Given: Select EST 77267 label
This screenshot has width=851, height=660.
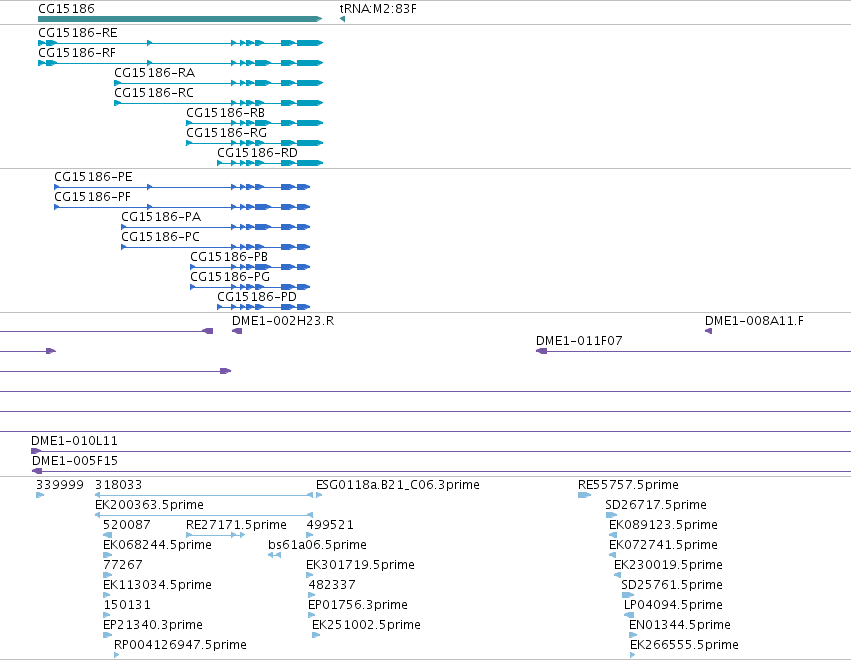Looking at the screenshot, I should pos(123,565).
